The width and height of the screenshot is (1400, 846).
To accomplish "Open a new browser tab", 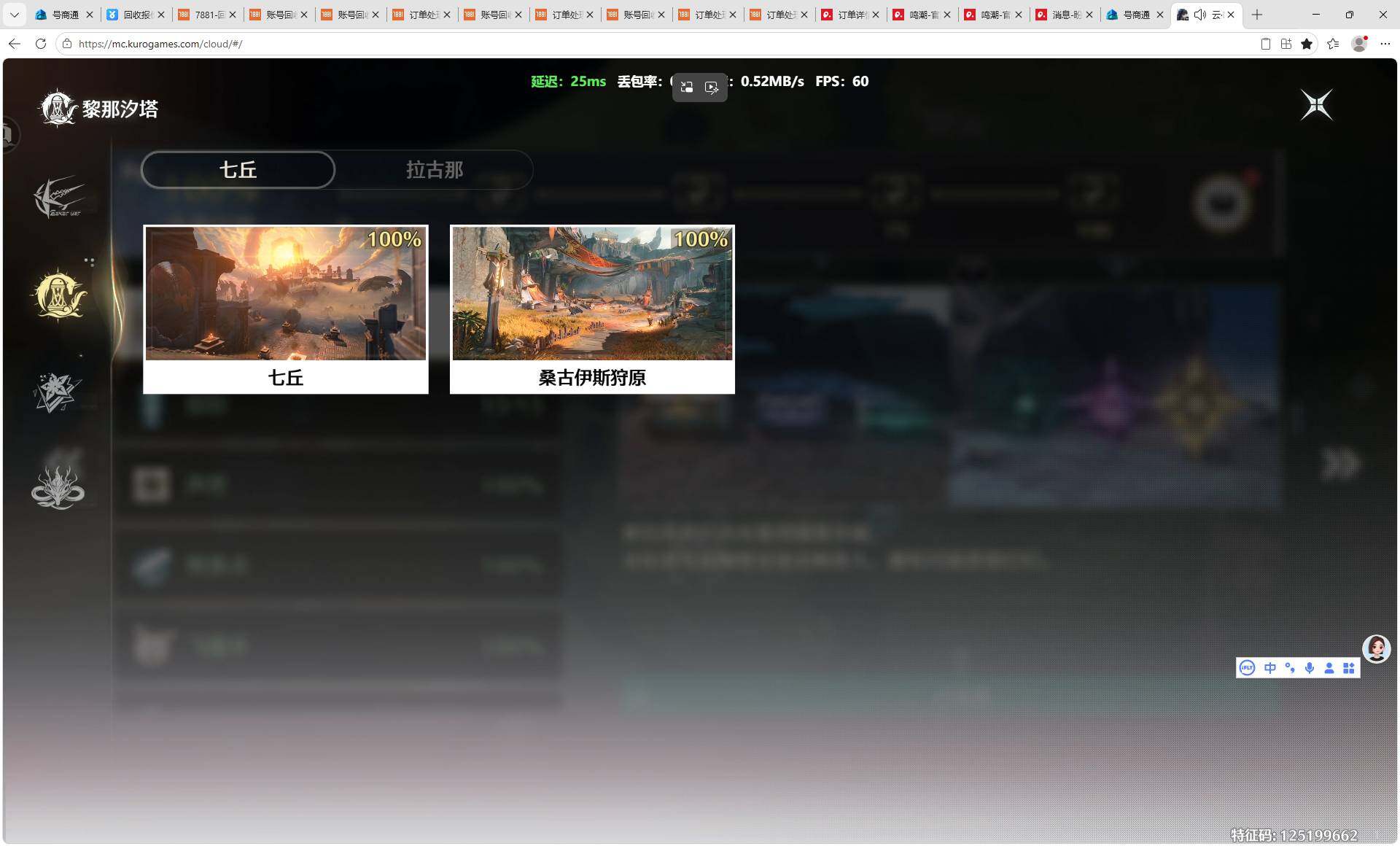I will pos(1257,15).
